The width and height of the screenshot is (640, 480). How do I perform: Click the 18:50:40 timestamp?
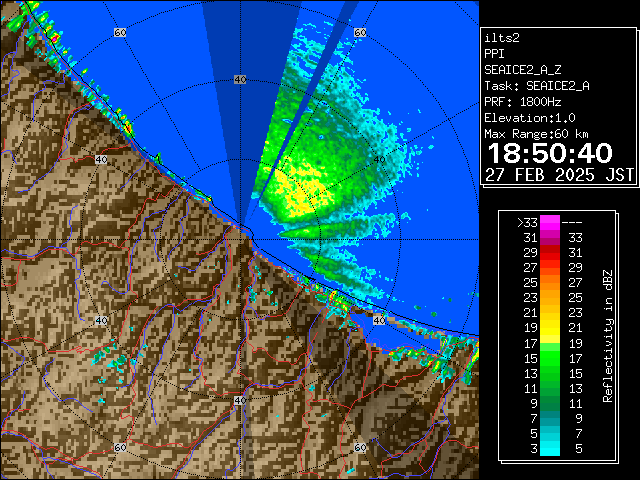[x=550, y=153]
